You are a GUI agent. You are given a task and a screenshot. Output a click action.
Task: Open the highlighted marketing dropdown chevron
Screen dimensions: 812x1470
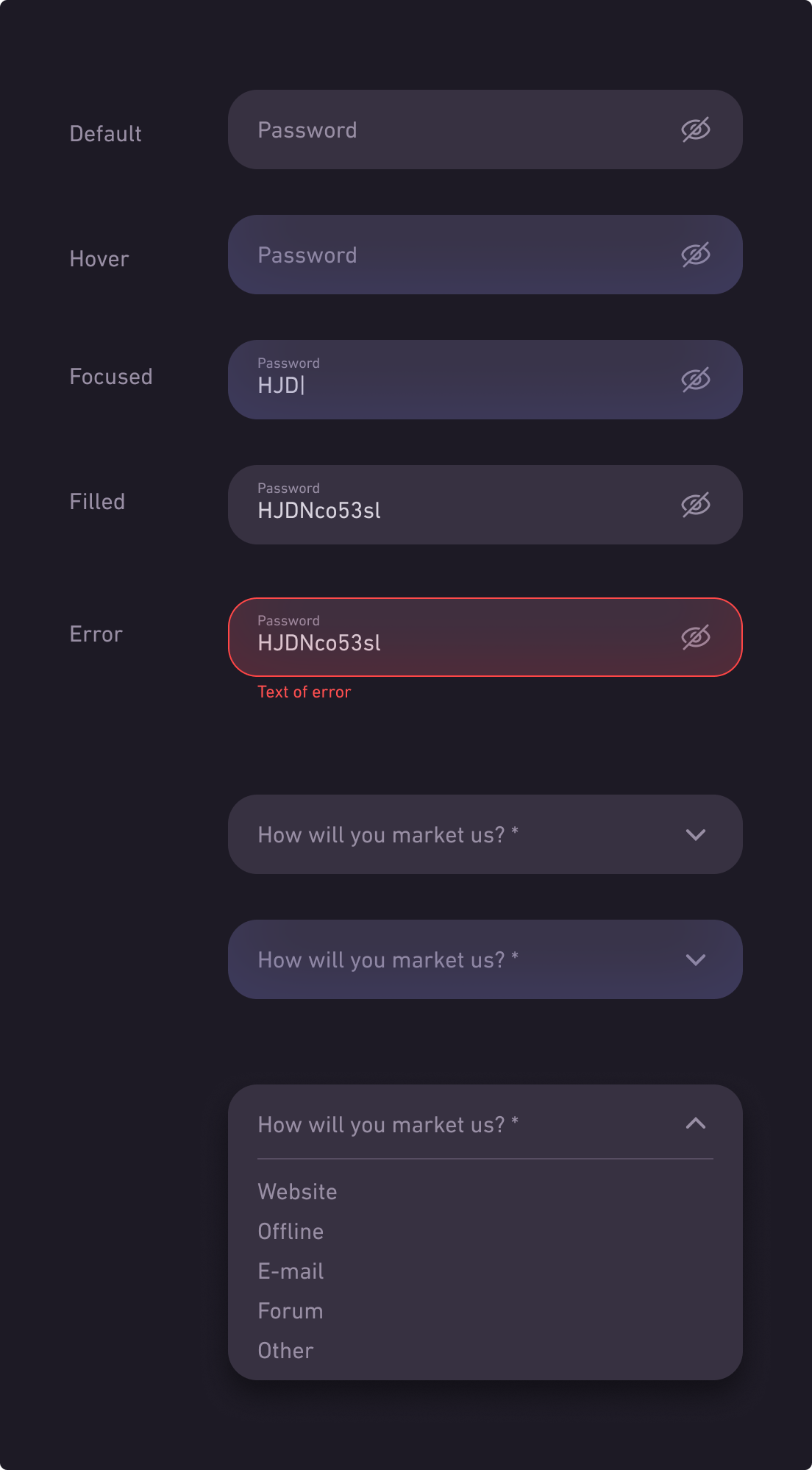coord(695,959)
